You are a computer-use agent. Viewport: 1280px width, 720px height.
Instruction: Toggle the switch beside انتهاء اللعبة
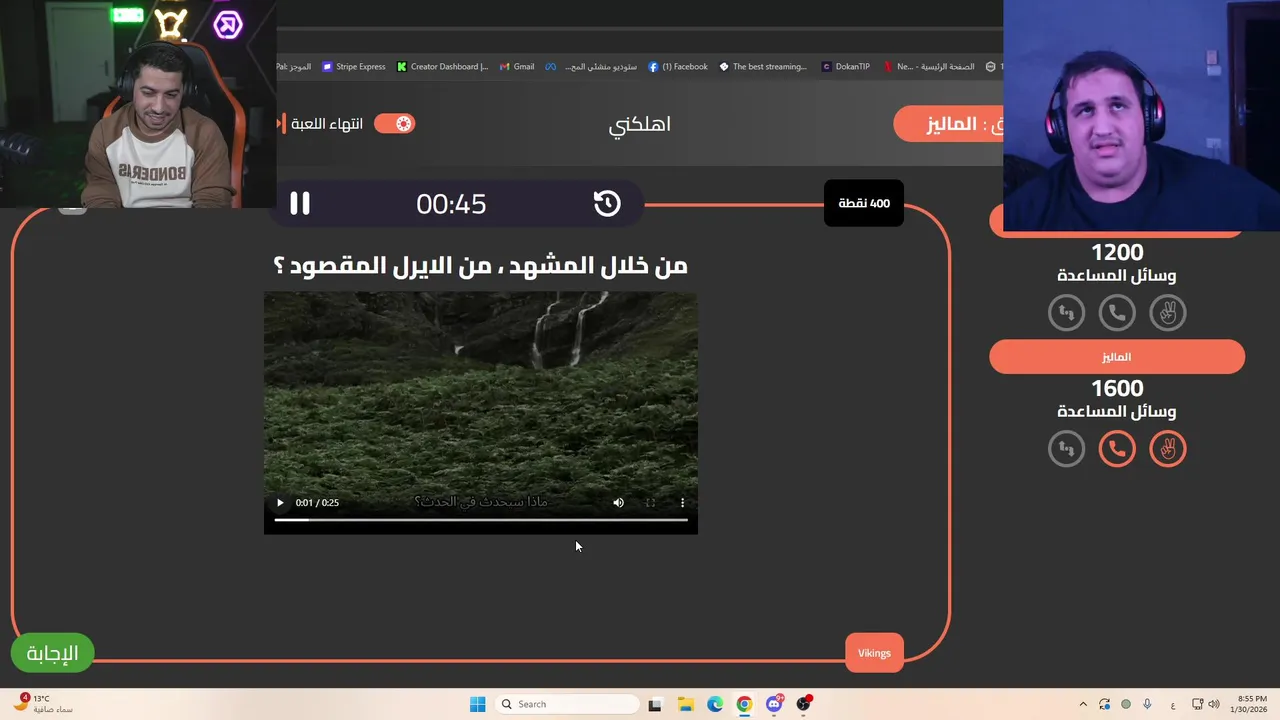[394, 124]
